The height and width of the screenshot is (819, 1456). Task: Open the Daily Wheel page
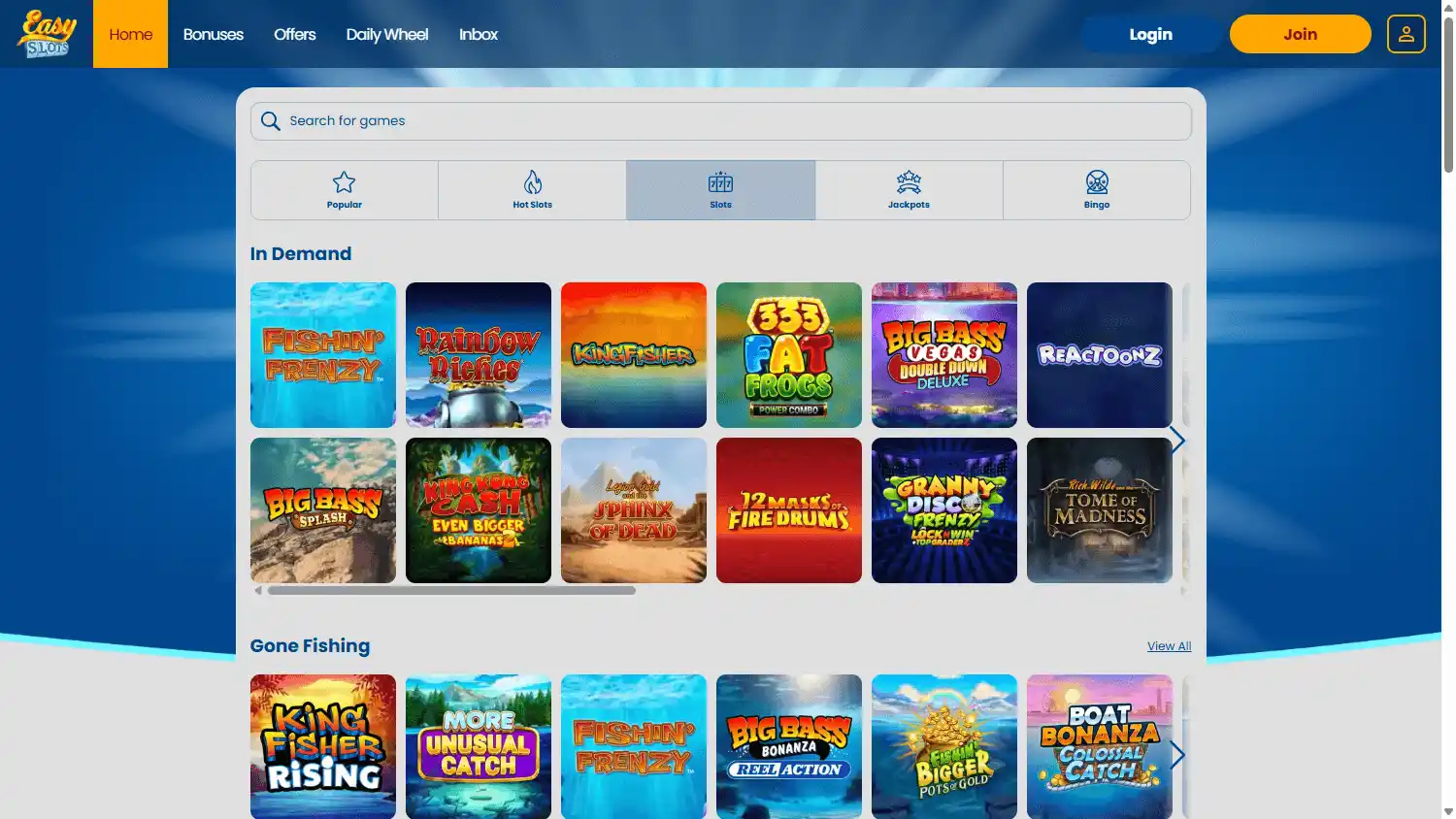point(387,34)
